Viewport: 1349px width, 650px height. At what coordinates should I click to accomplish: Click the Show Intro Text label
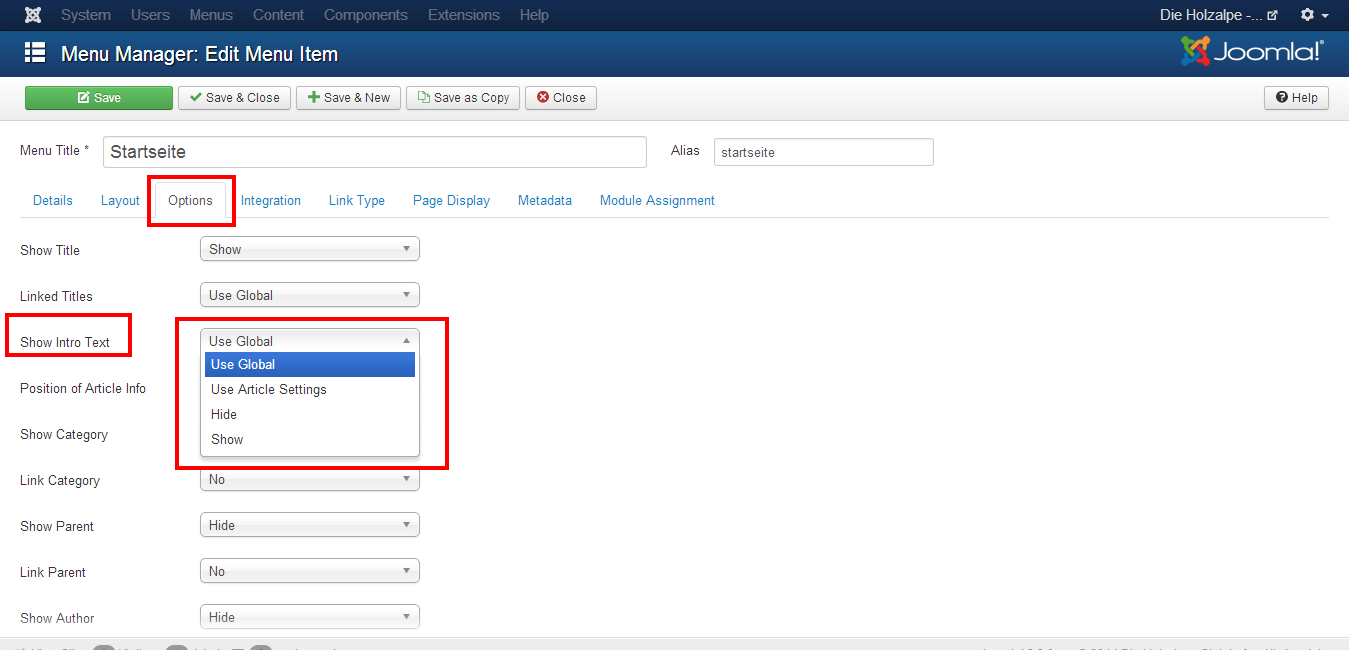[x=65, y=342]
